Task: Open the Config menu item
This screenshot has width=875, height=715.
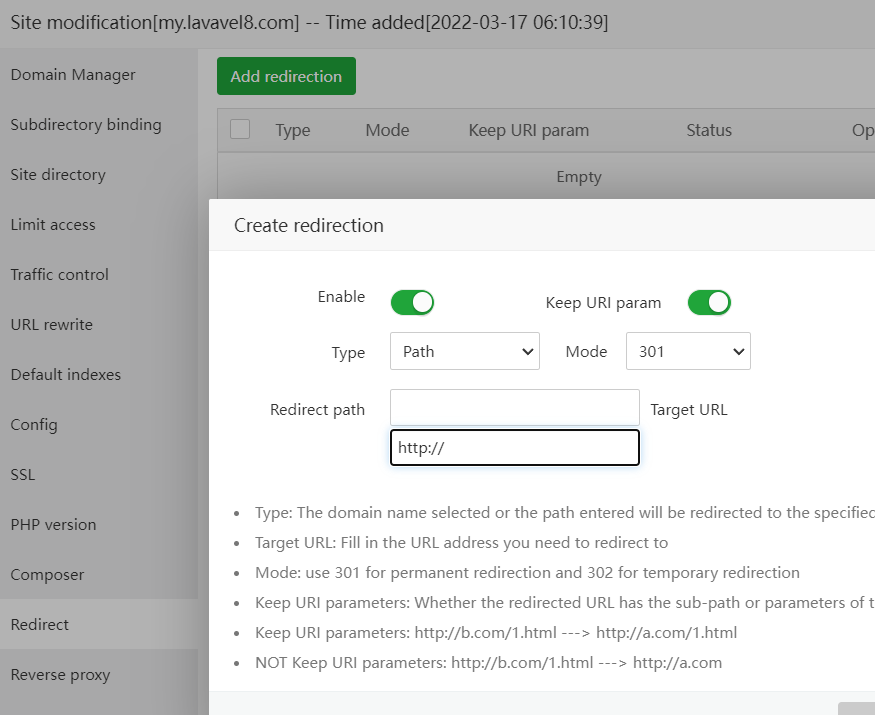Action: point(34,425)
